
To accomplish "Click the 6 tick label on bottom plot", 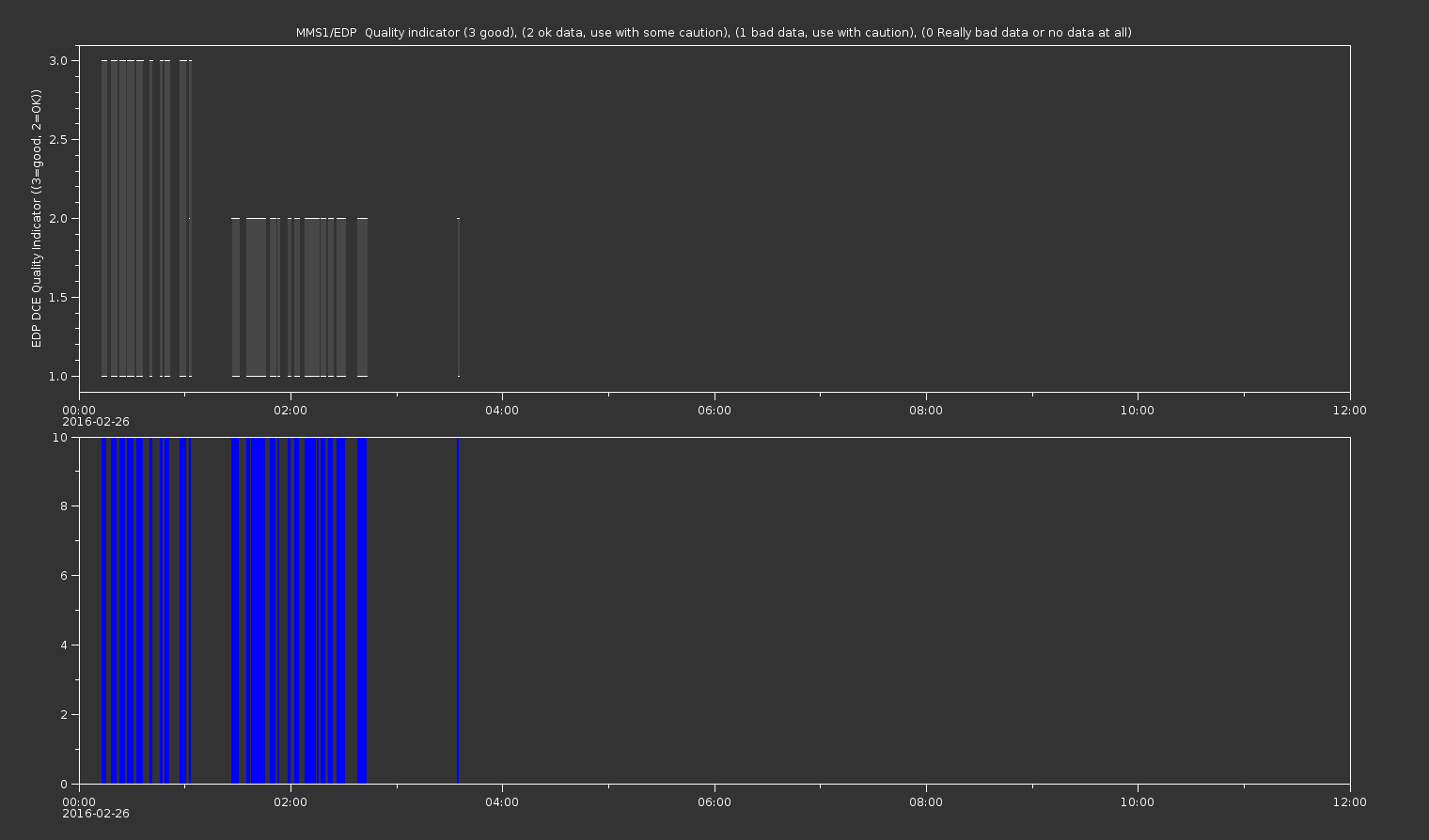I will [64, 576].
